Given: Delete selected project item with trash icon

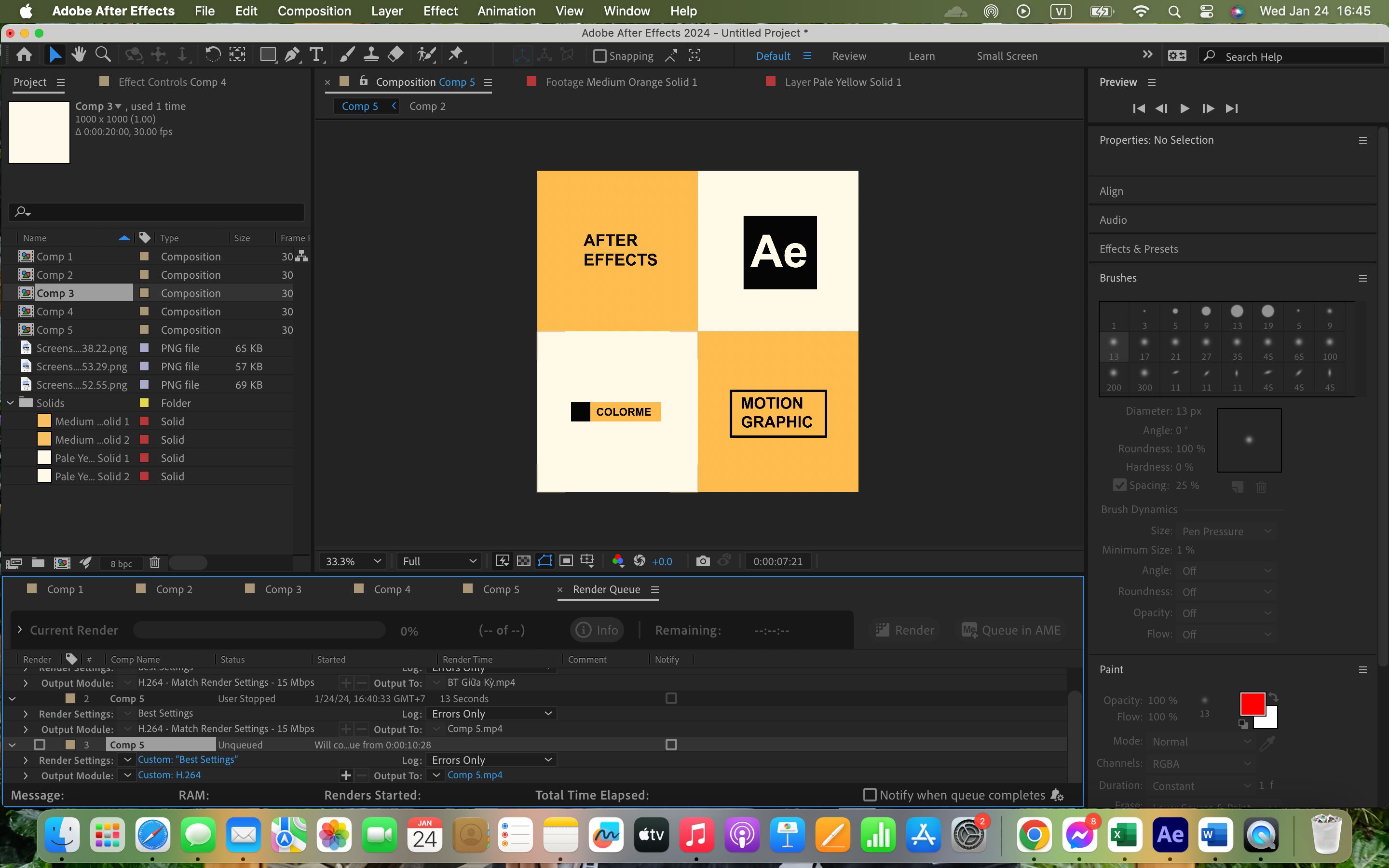Looking at the screenshot, I should point(154,563).
